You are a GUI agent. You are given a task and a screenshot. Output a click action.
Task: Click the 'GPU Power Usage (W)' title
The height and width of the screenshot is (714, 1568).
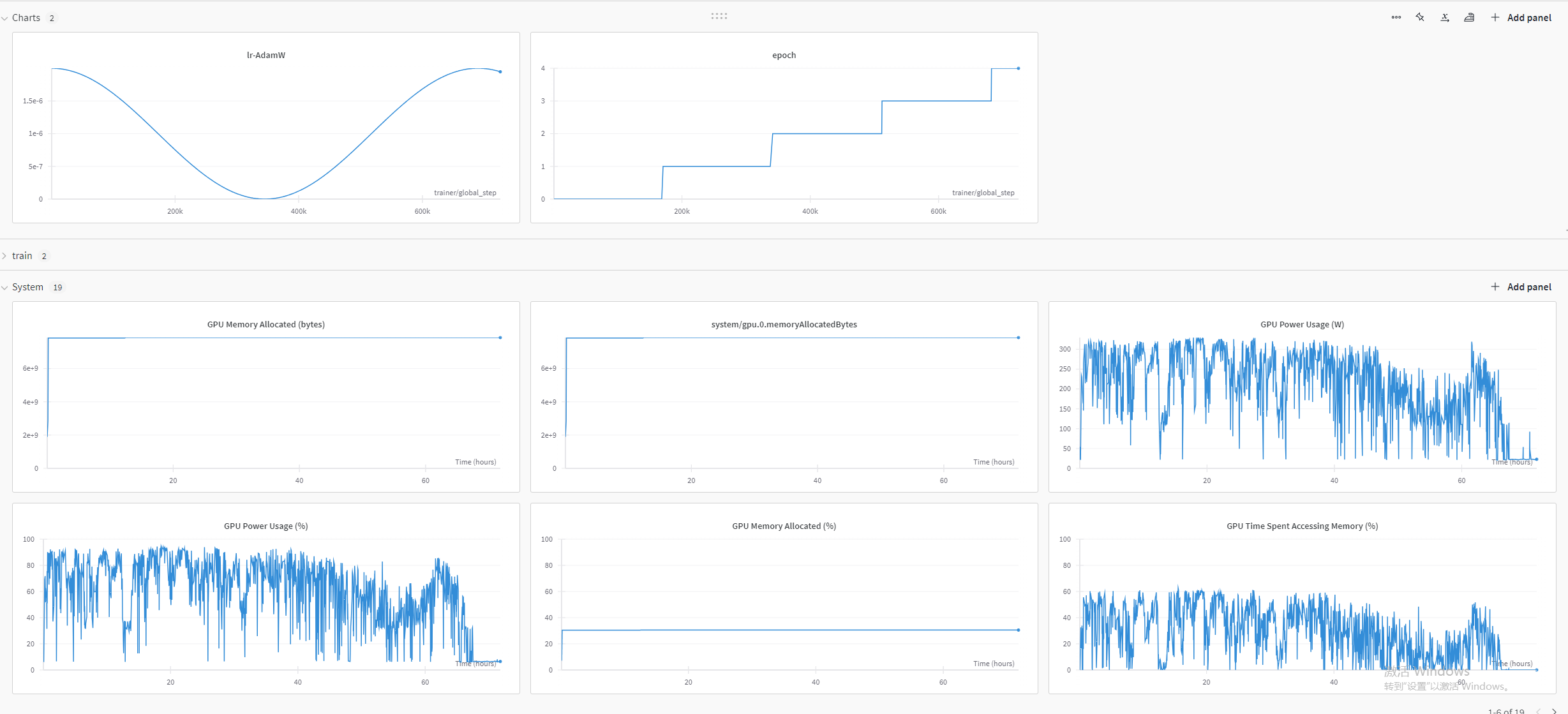1303,325
